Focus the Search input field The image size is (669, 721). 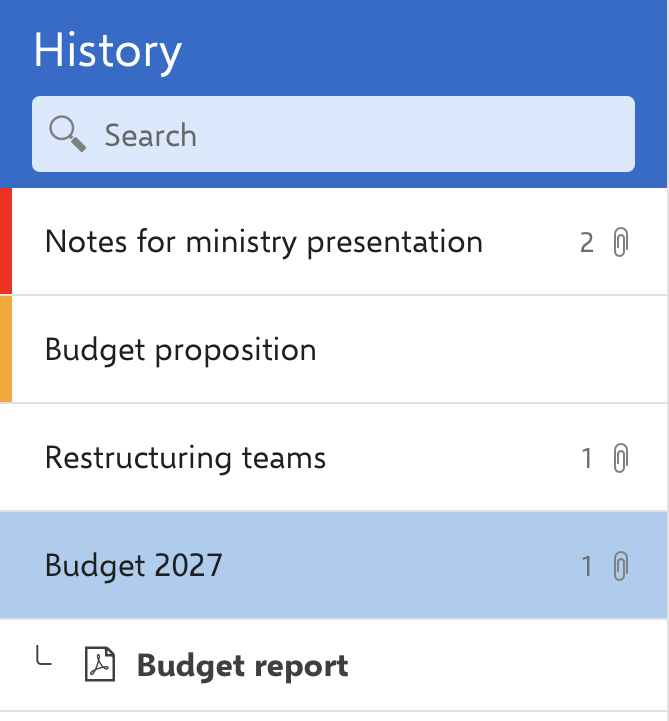[333, 134]
